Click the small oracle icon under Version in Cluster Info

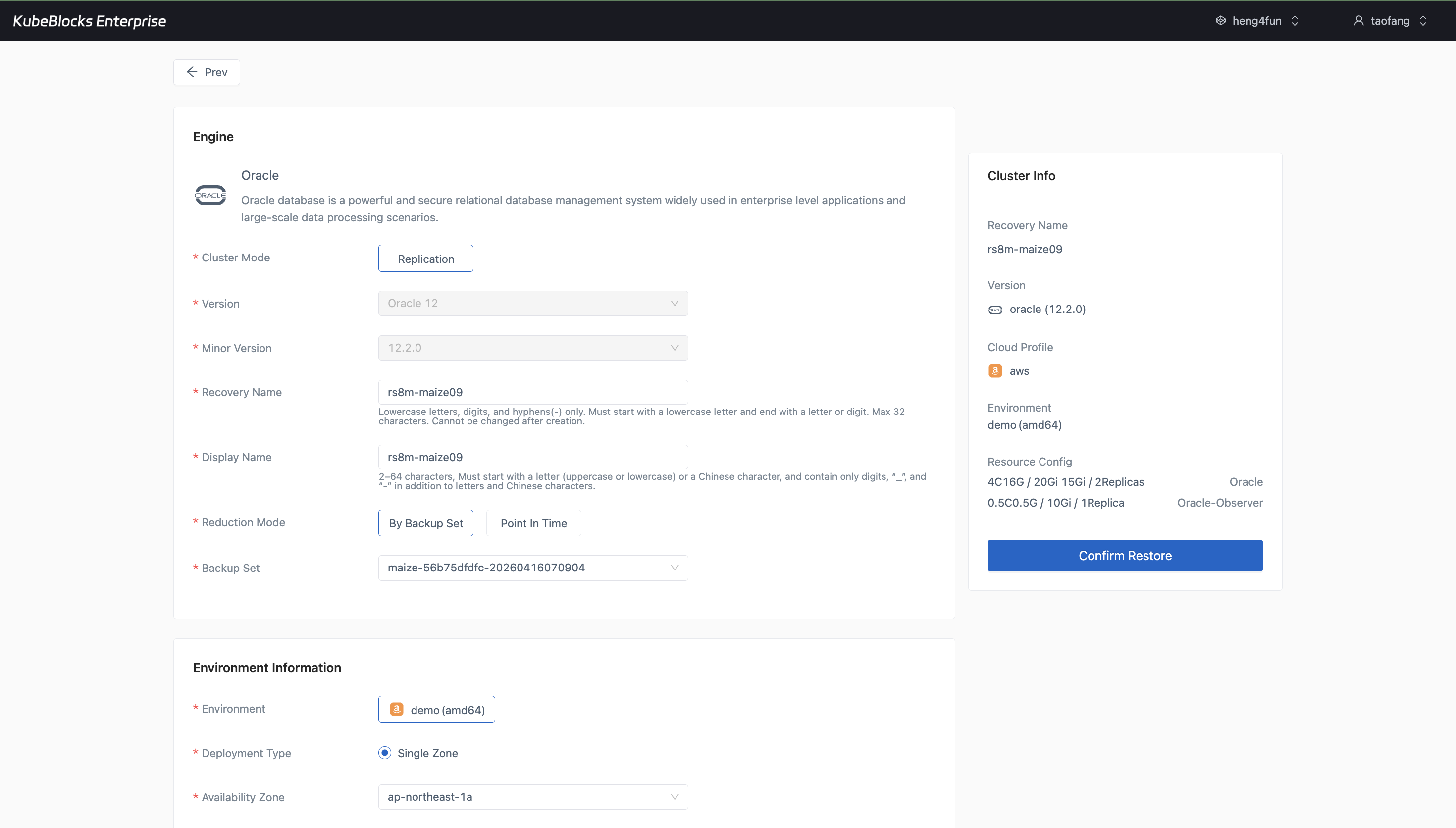click(x=995, y=310)
